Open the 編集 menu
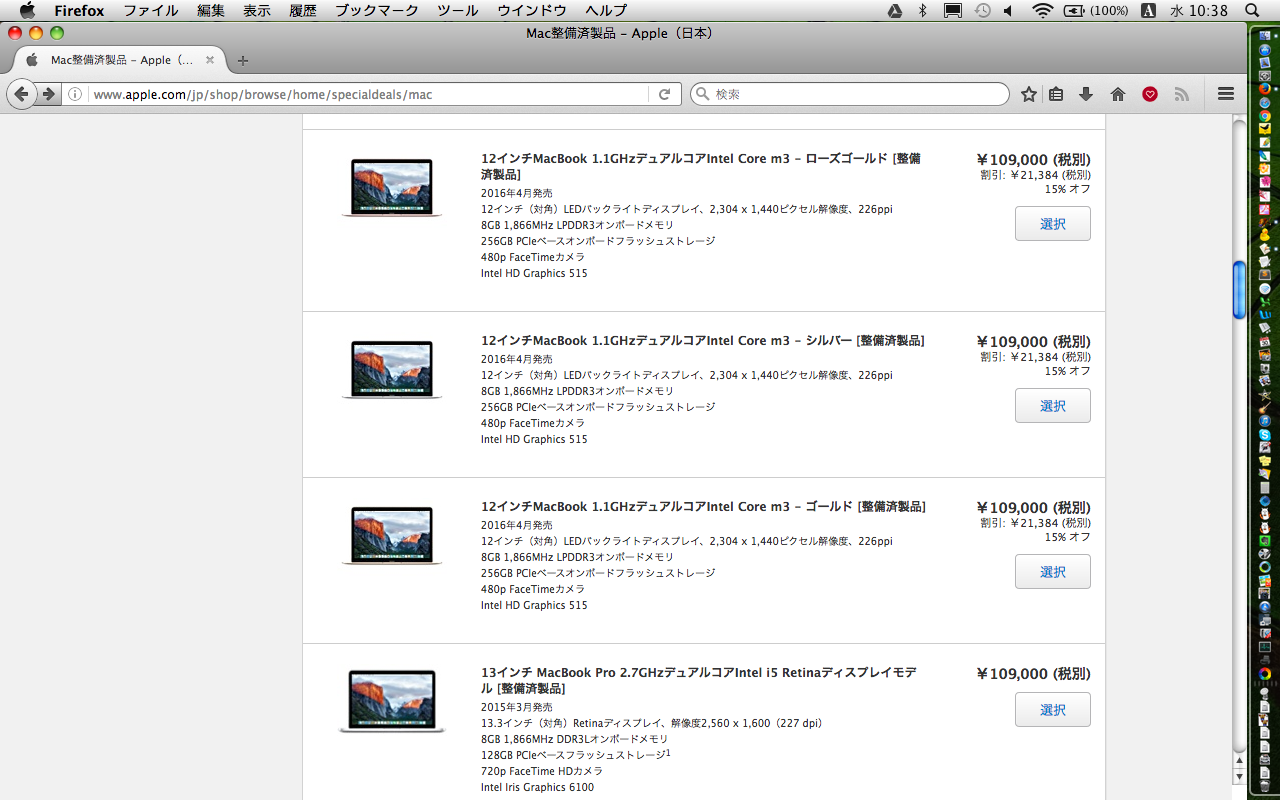Image resolution: width=1280 pixels, height=800 pixels. tap(211, 11)
